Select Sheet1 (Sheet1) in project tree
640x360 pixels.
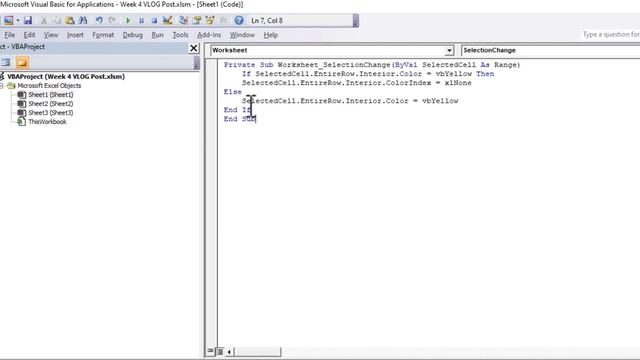(51, 95)
